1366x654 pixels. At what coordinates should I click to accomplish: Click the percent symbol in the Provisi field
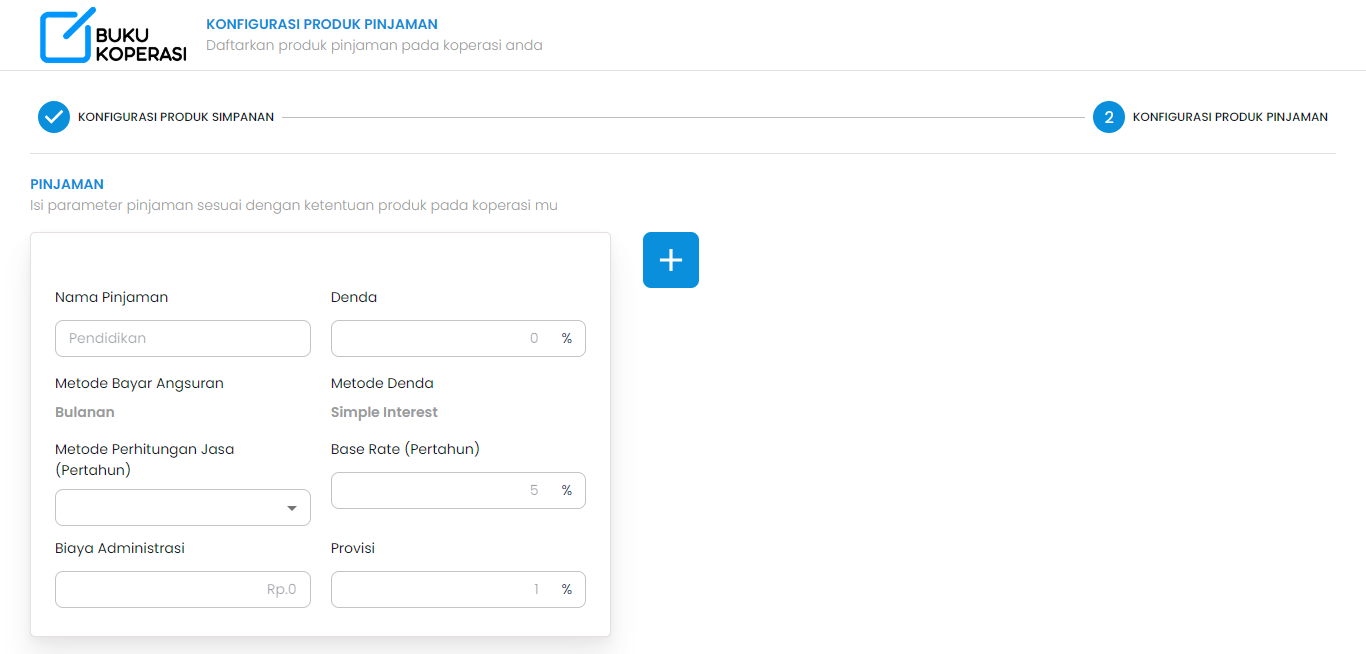pos(567,589)
